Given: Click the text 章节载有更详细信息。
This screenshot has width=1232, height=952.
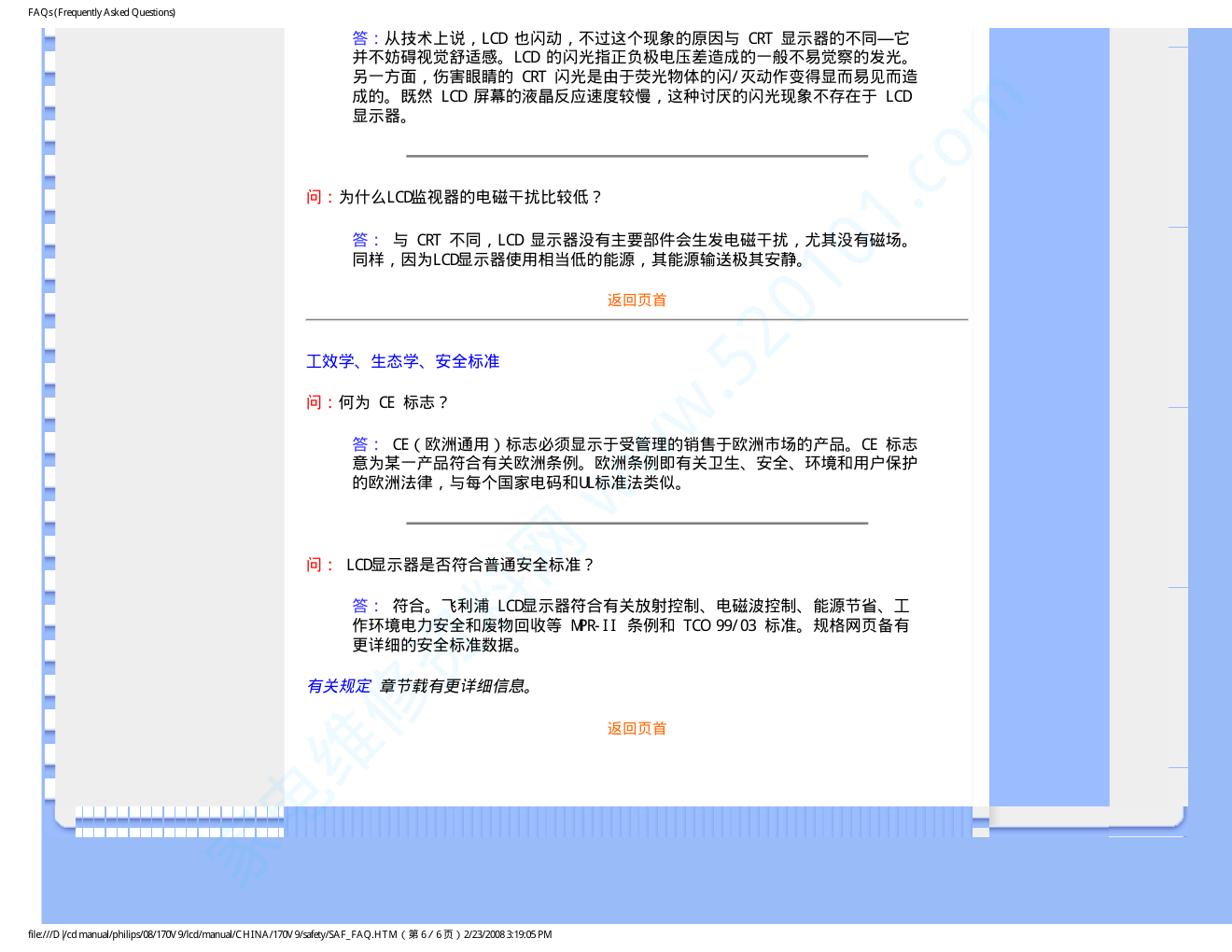Looking at the screenshot, I should coord(457,686).
